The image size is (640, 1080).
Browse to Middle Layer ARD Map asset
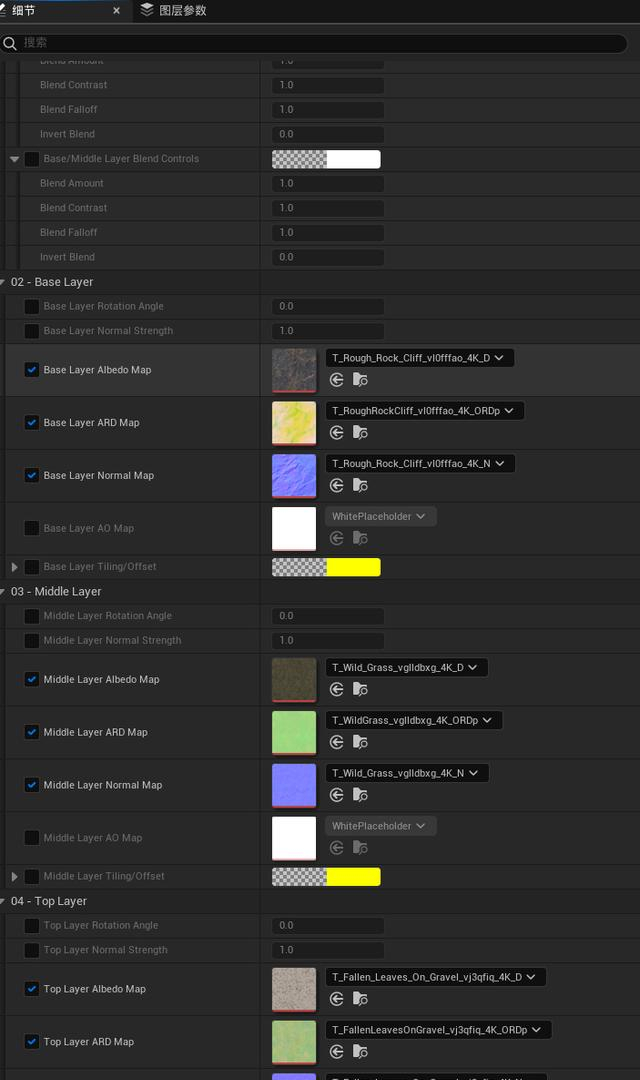360,742
